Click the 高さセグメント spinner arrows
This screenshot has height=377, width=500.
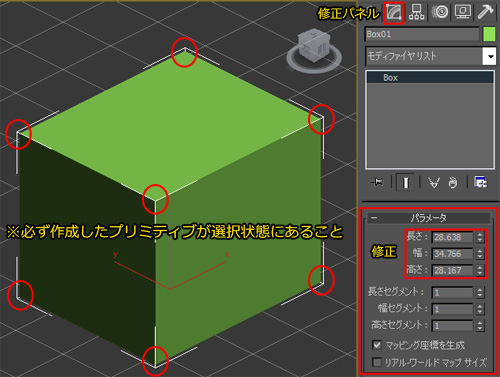pyautogui.click(x=480, y=325)
